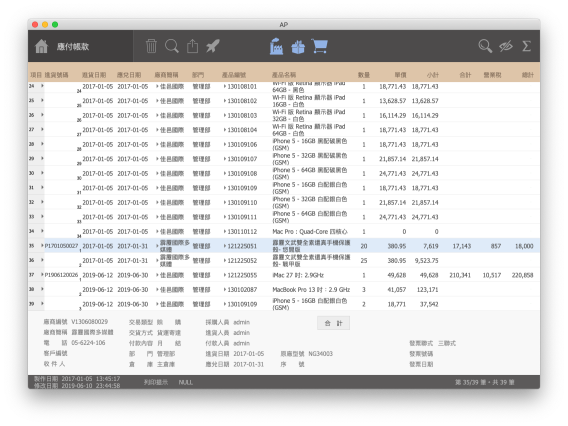Click the 產品名稱 column header

click(284, 75)
